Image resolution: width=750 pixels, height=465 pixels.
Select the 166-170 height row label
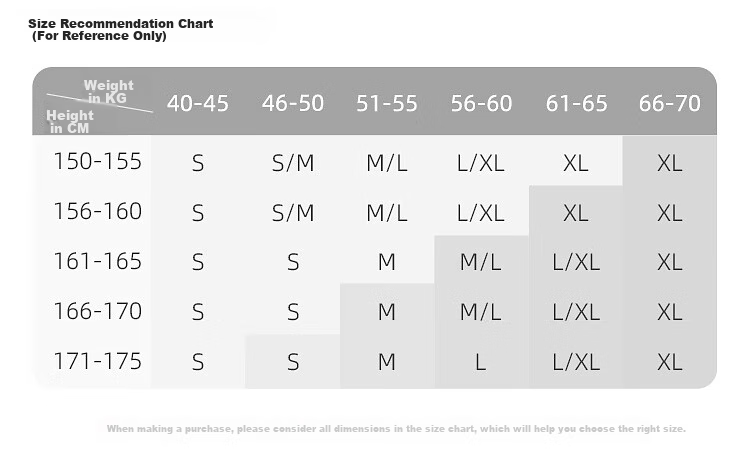click(x=98, y=311)
